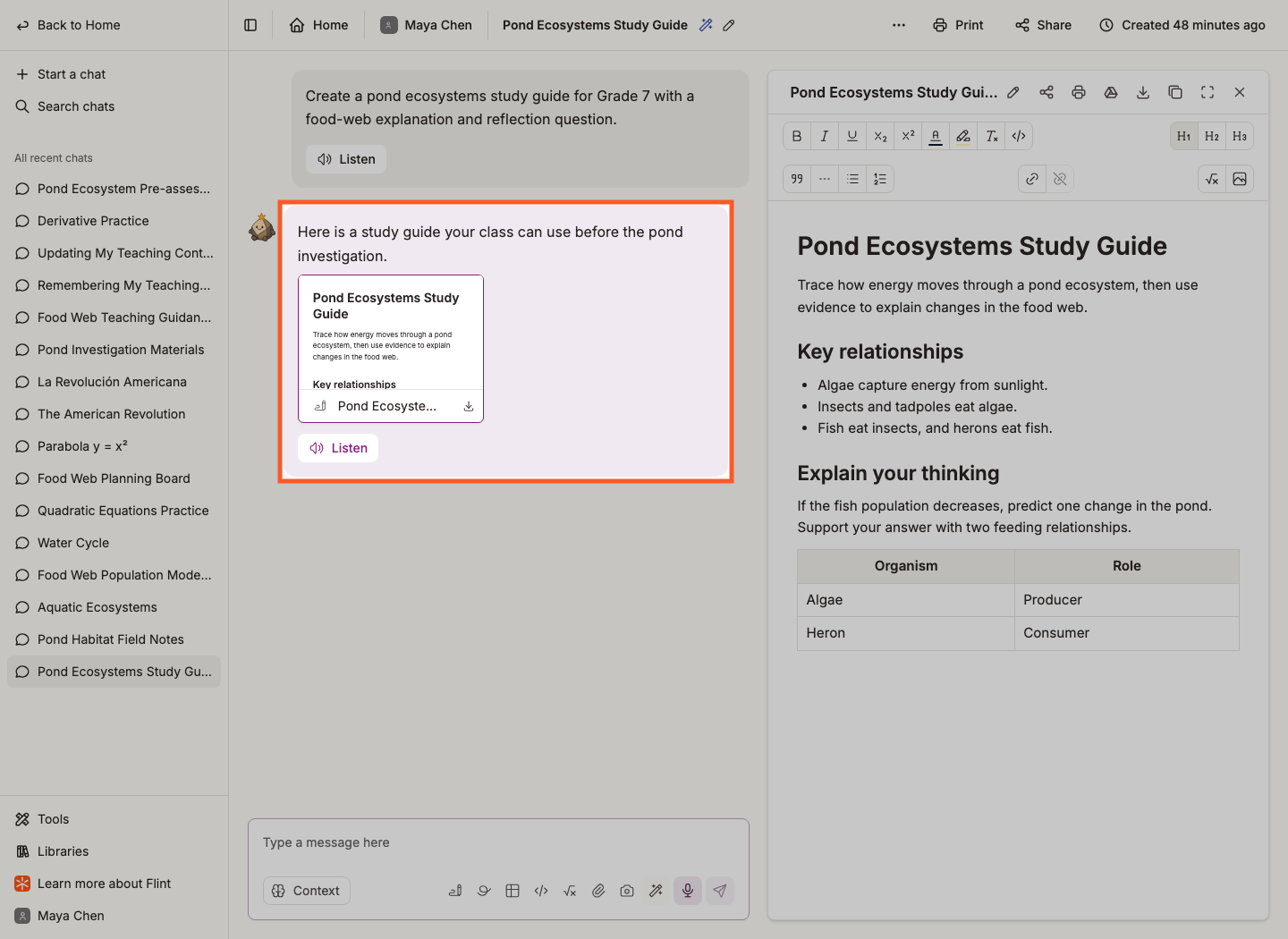Screen dimensions: 1288x939
Task: Click Back to Home
Action: [x=69, y=25]
